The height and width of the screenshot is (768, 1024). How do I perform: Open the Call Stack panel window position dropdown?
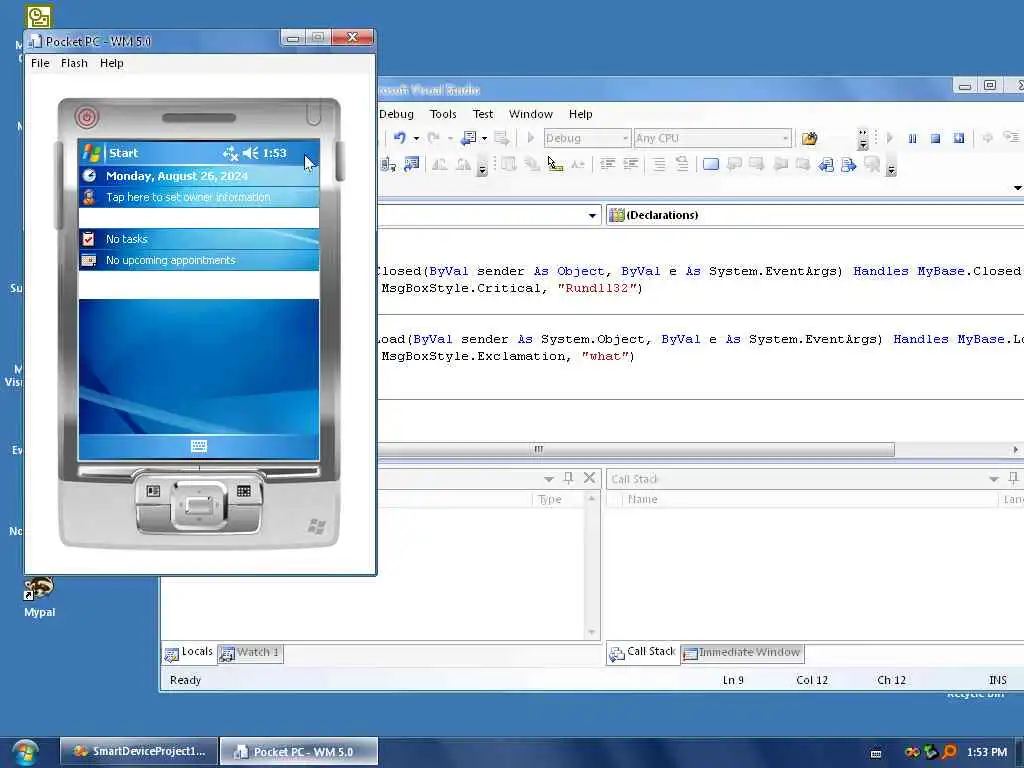tap(993, 479)
